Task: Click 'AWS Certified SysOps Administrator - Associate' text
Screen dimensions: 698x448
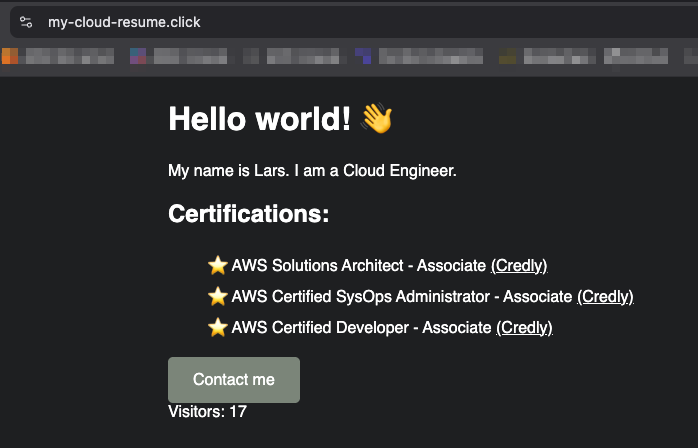Action: tap(402, 297)
